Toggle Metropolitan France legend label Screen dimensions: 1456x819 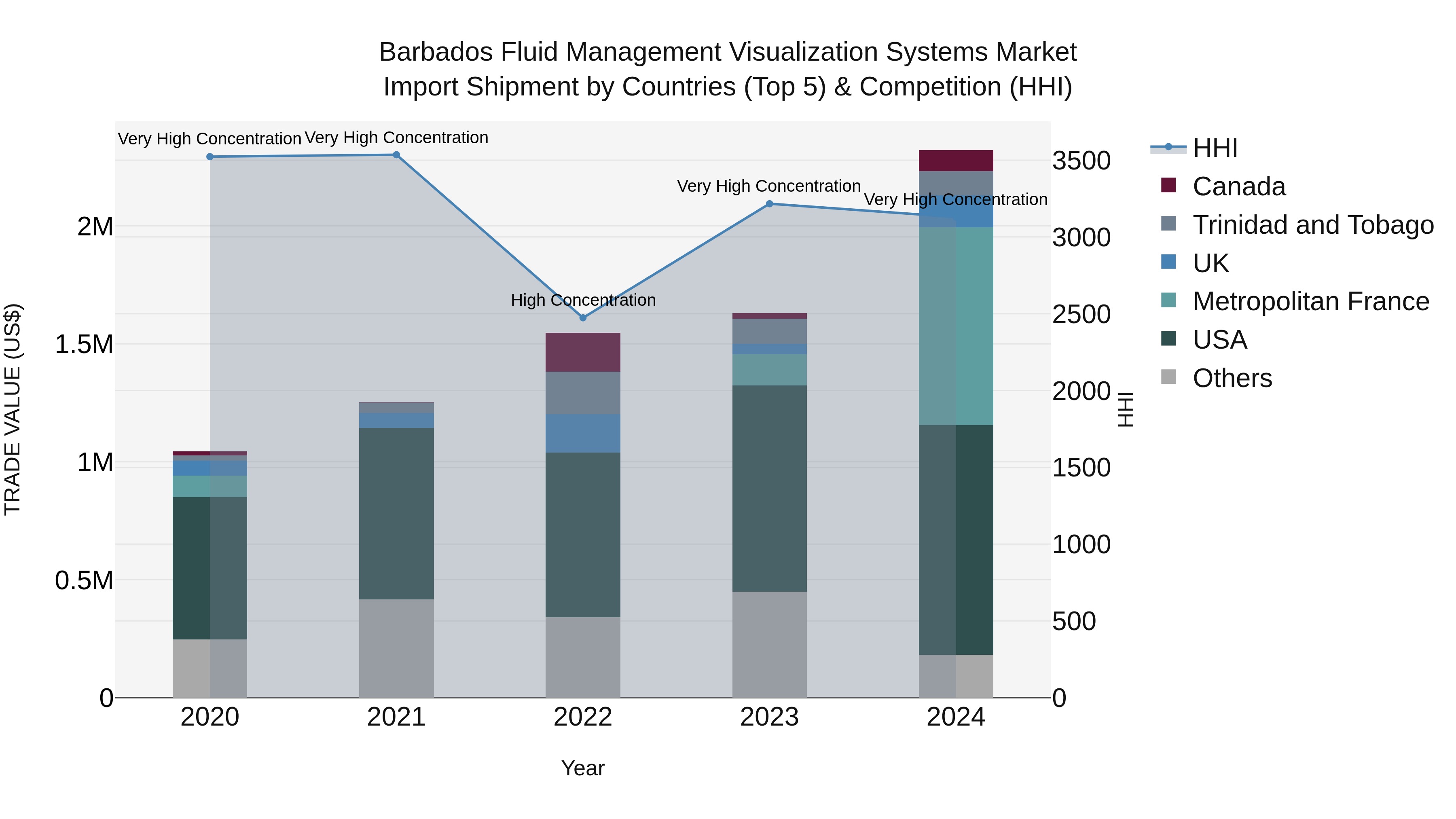coord(1311,301)
